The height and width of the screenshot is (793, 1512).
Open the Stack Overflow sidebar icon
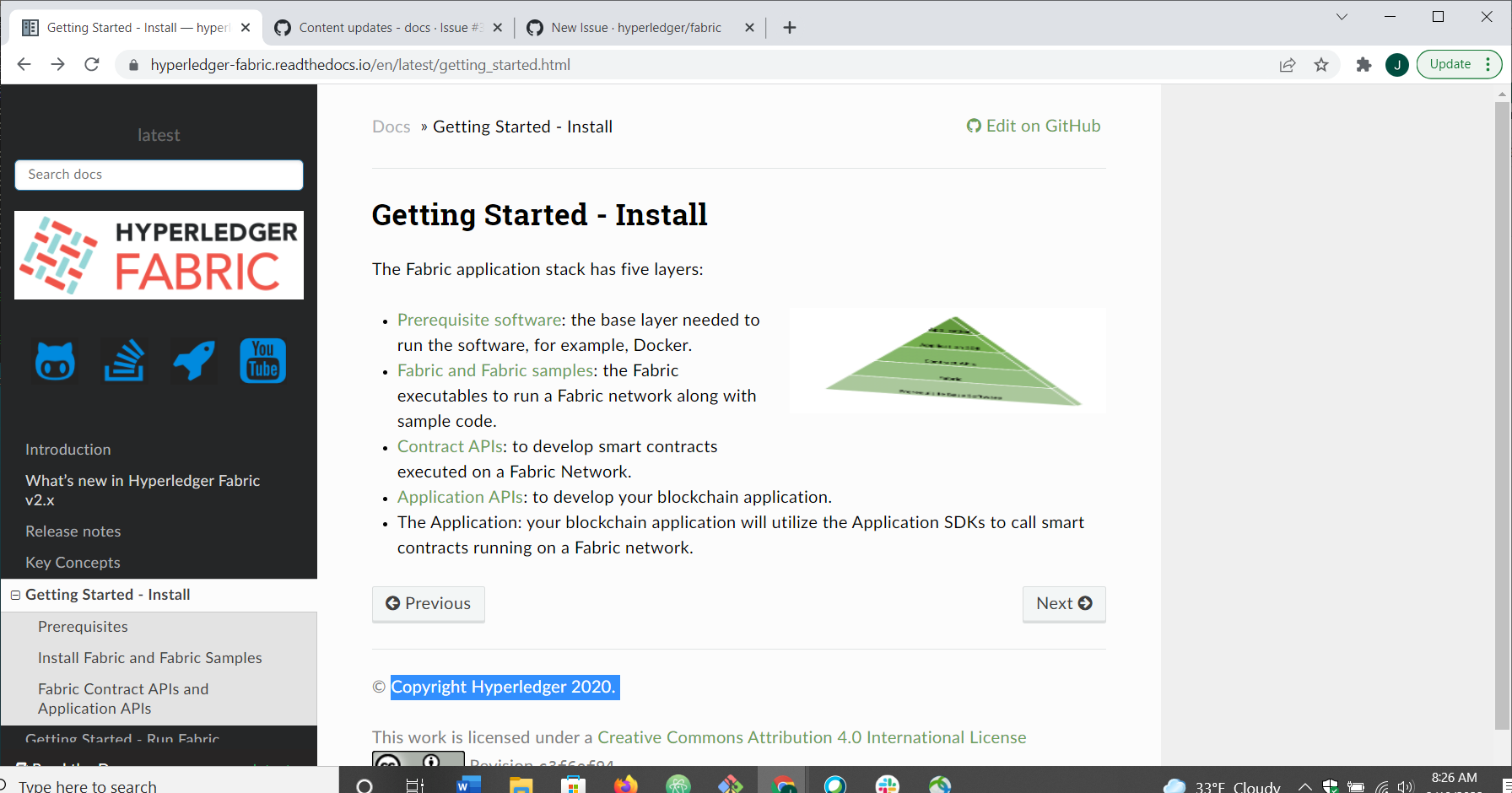[x=123, y=360]
